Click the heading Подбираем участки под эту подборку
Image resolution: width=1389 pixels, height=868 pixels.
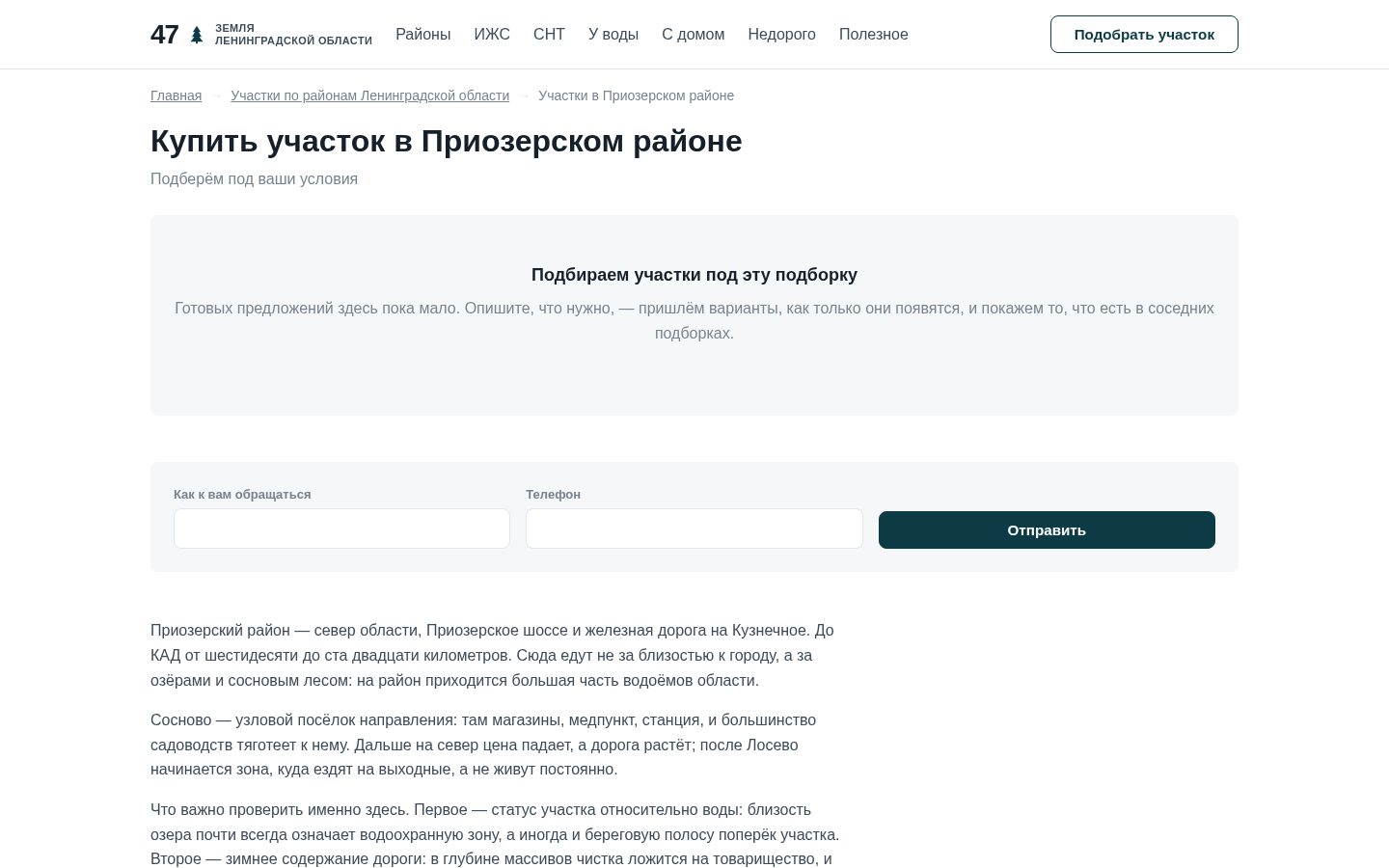(x=694, y=275)
